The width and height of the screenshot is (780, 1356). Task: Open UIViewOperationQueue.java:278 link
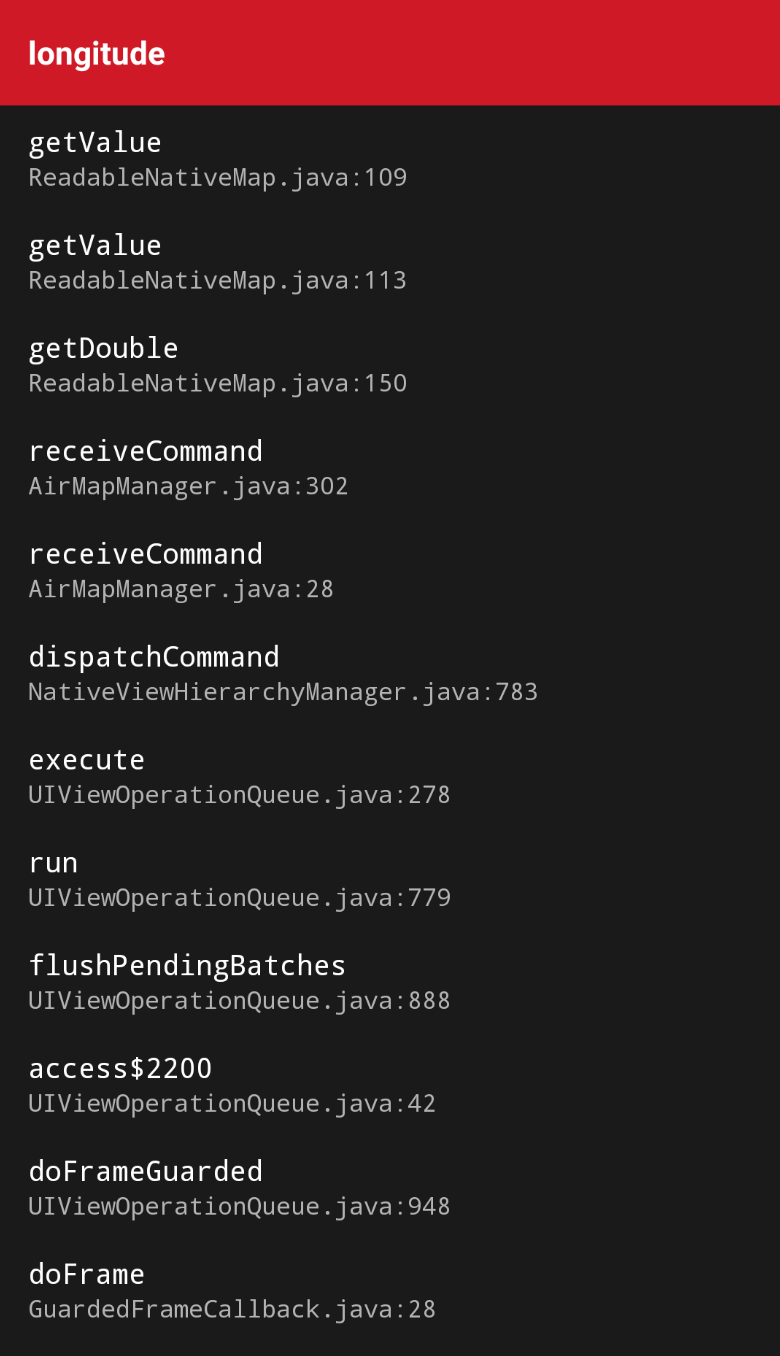tap(238, 794)
